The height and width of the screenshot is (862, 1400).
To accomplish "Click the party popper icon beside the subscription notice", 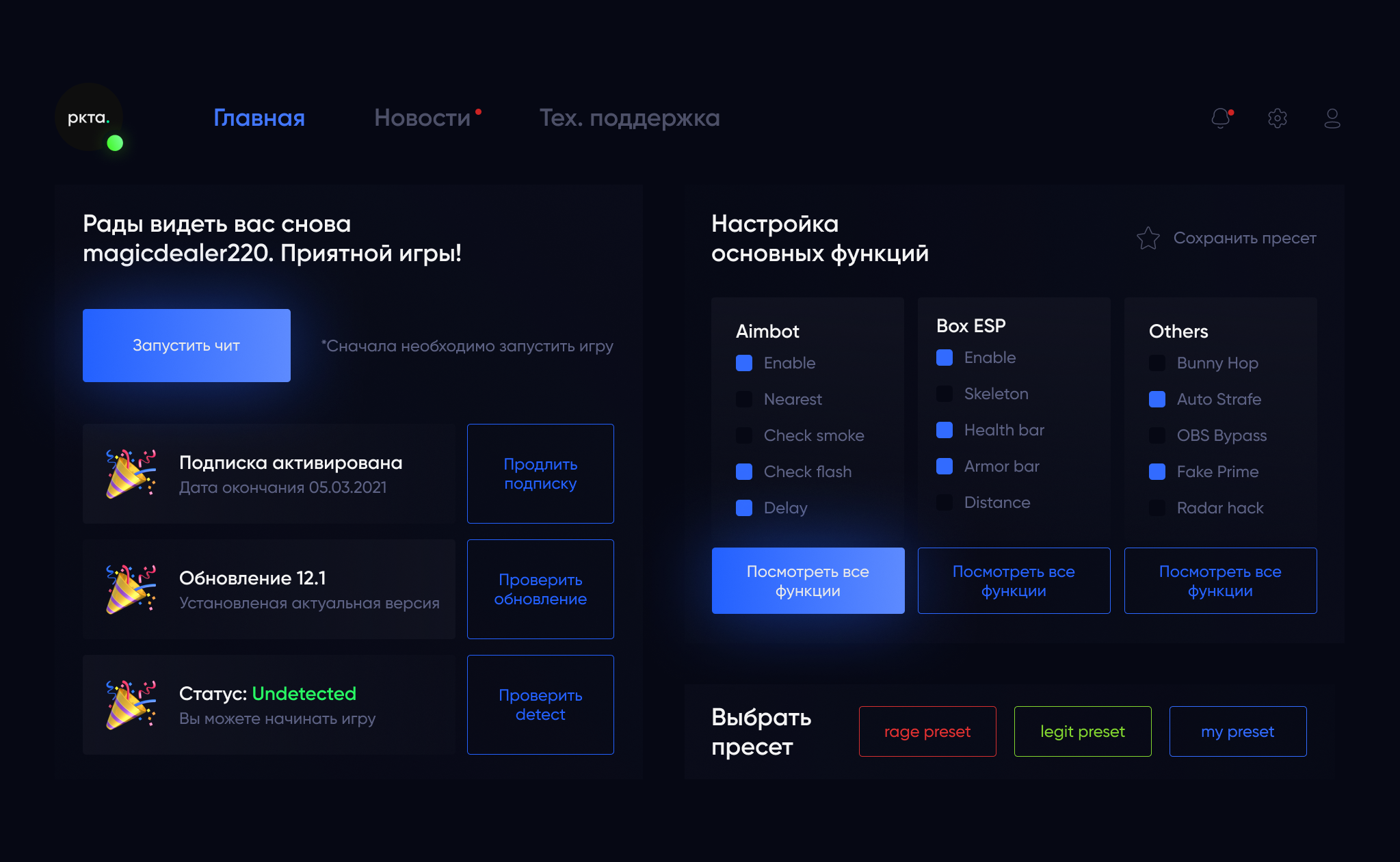I will tap(131, 474).
